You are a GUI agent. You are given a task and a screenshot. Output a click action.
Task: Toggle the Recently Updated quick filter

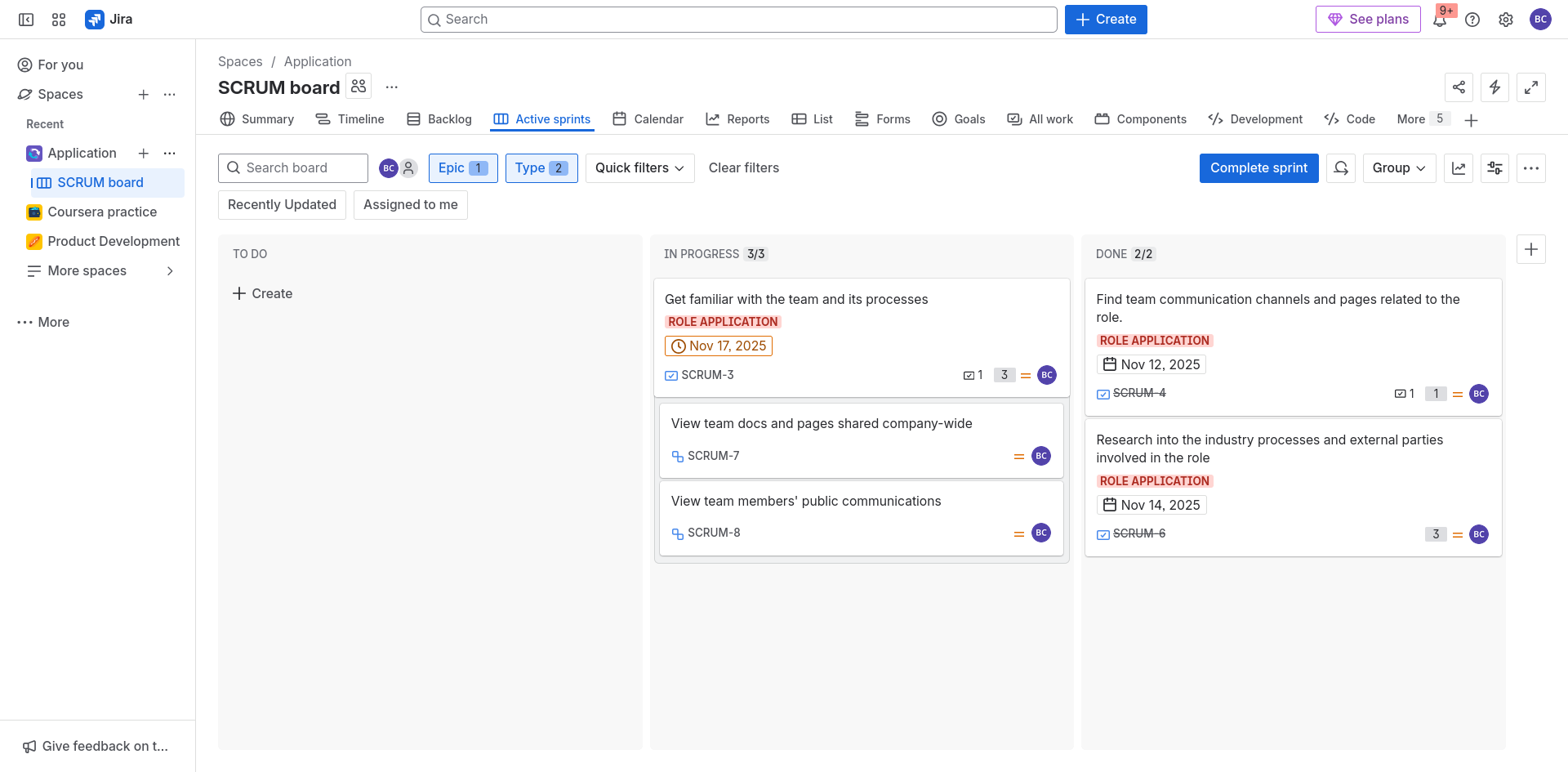coord(282,205)
